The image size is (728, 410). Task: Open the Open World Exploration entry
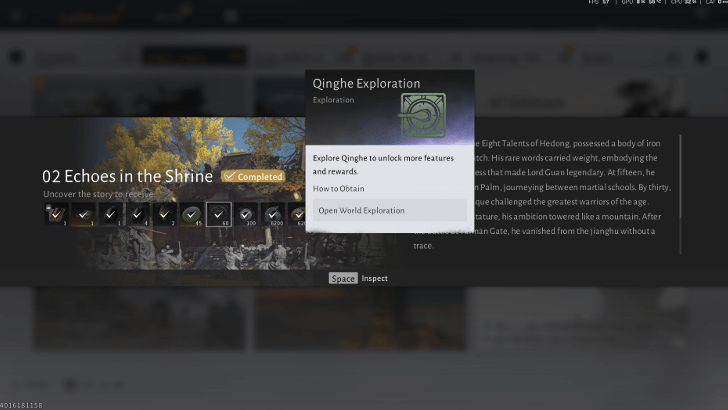[x=389, y=210]
